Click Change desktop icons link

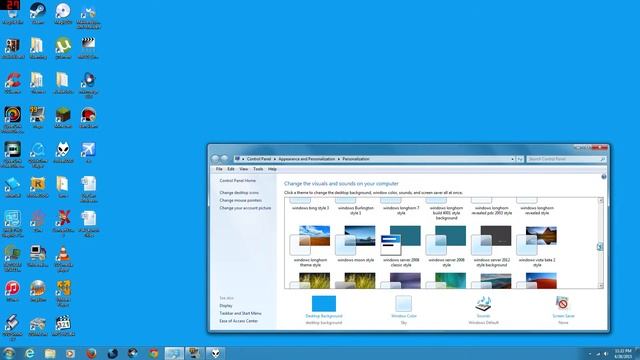239,193
